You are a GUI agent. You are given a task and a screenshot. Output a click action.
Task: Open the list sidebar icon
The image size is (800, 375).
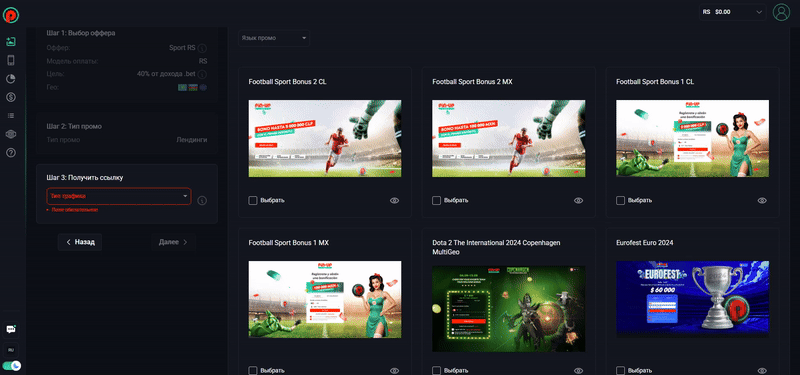(x=11, y=116)
